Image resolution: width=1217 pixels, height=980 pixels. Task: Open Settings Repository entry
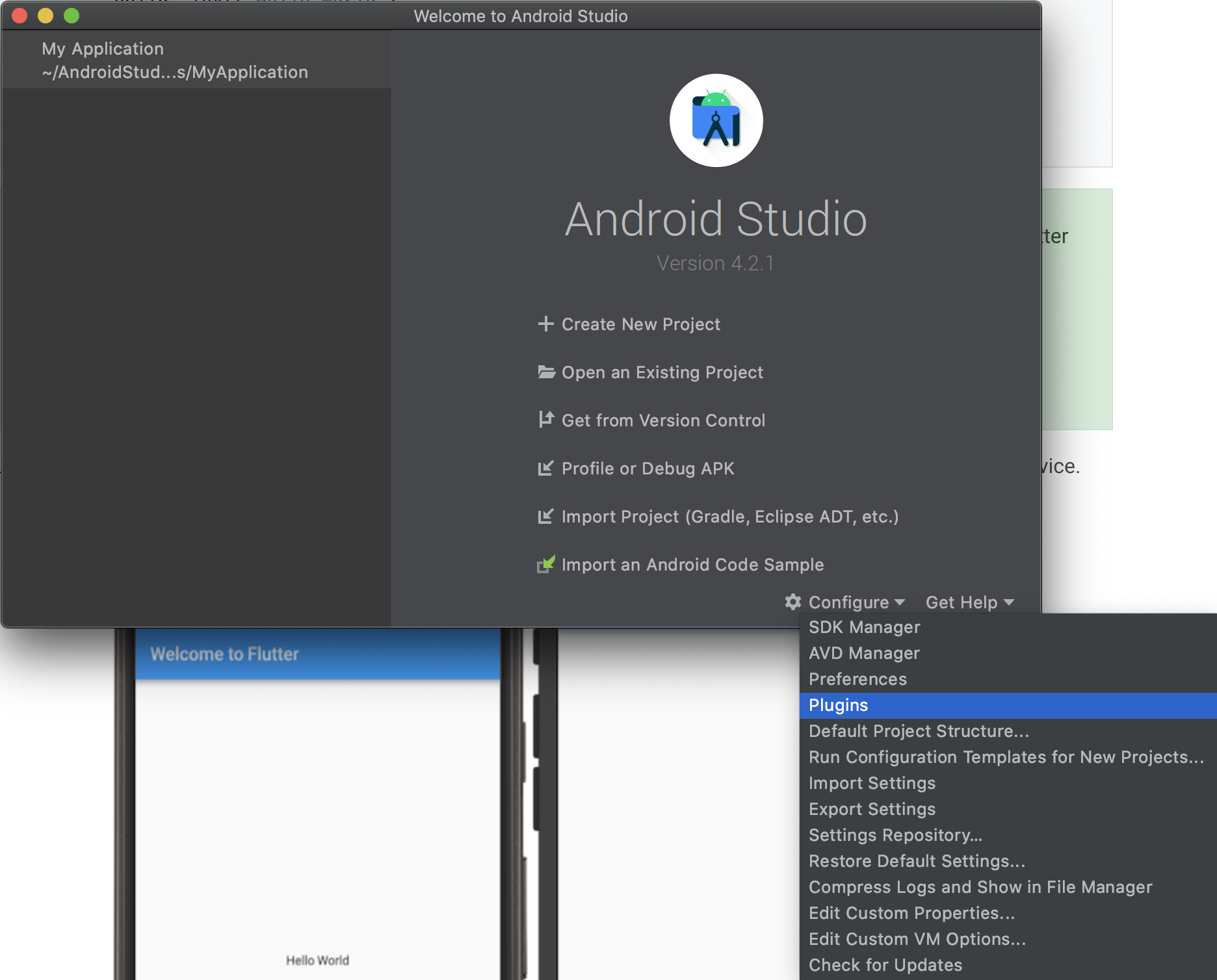1008,835
